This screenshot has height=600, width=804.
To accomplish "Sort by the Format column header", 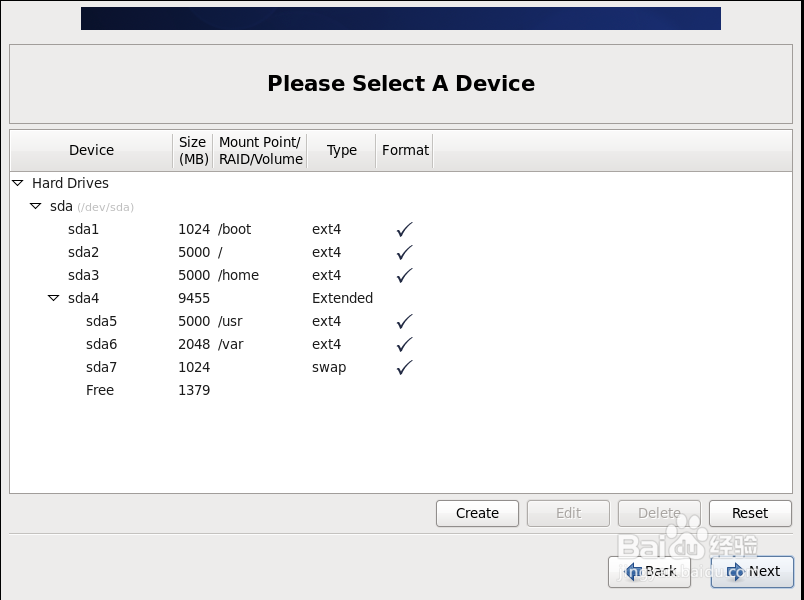I will 405,150.
